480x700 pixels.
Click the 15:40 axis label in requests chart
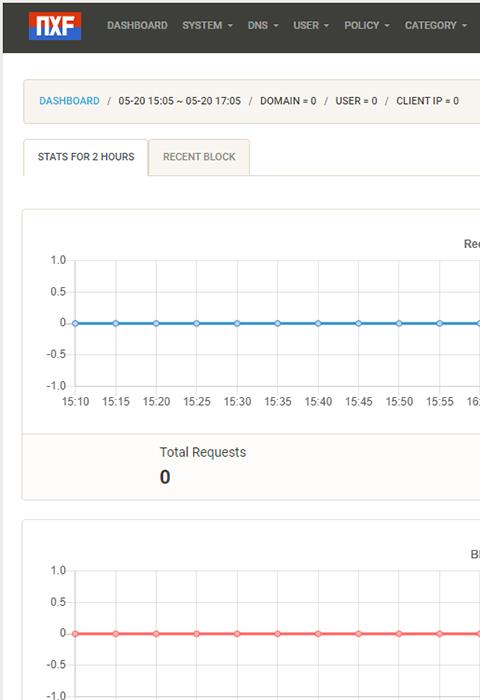[x=318, y=401]
